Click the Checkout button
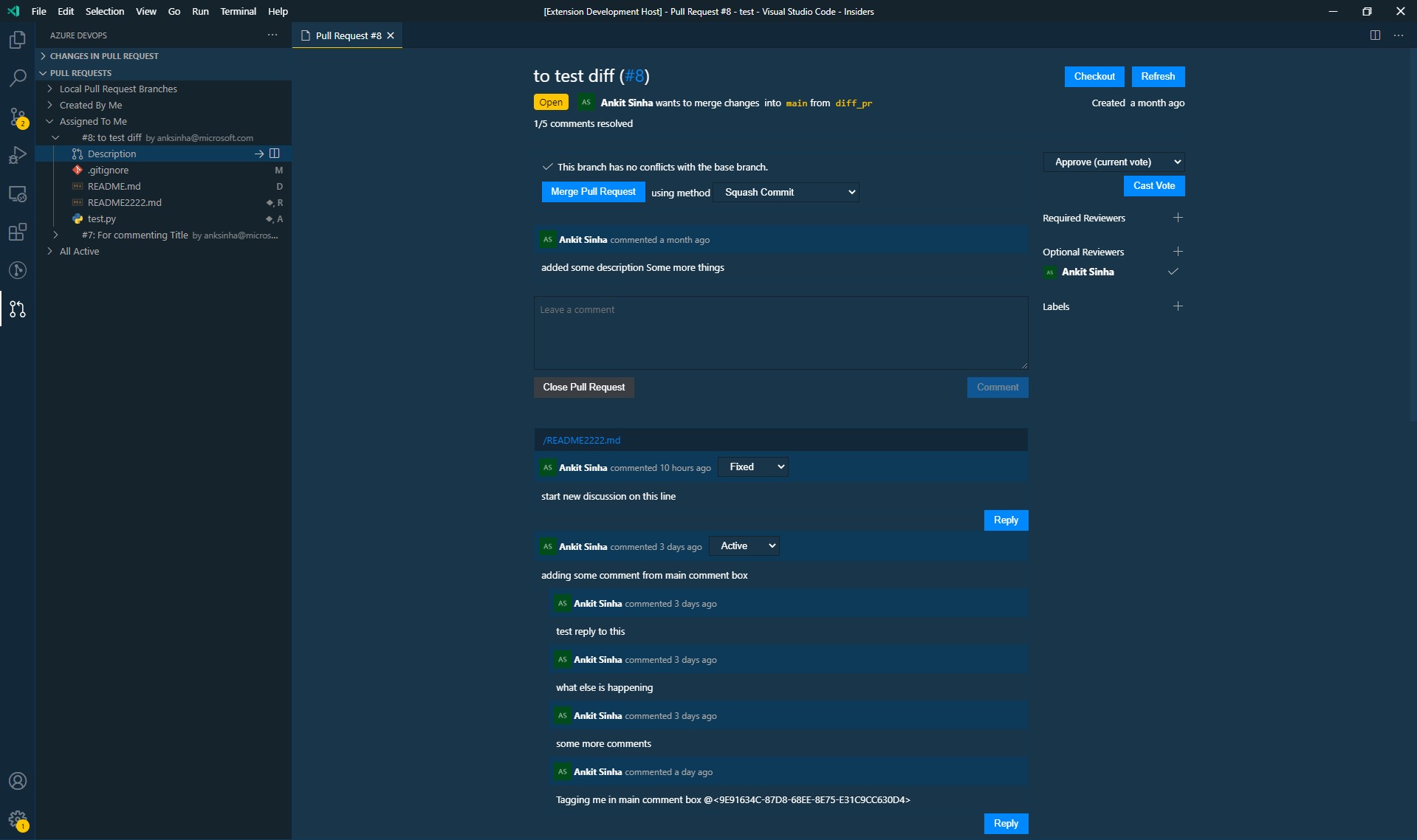 pyautogui.click(x=1094, y=77)
